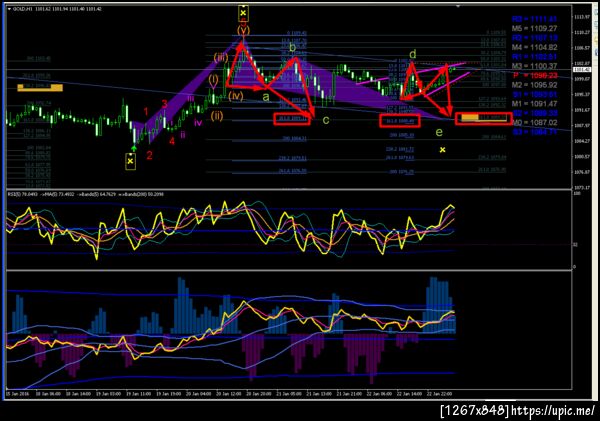Select the M5 = 1109.27 pivot label

click(534, 28)
